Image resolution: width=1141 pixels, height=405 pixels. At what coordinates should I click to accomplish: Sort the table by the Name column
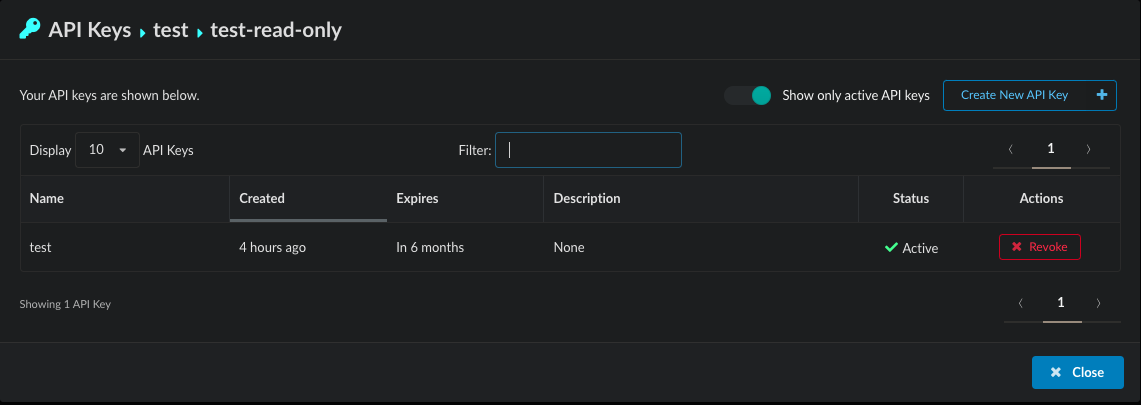point(47,198)
